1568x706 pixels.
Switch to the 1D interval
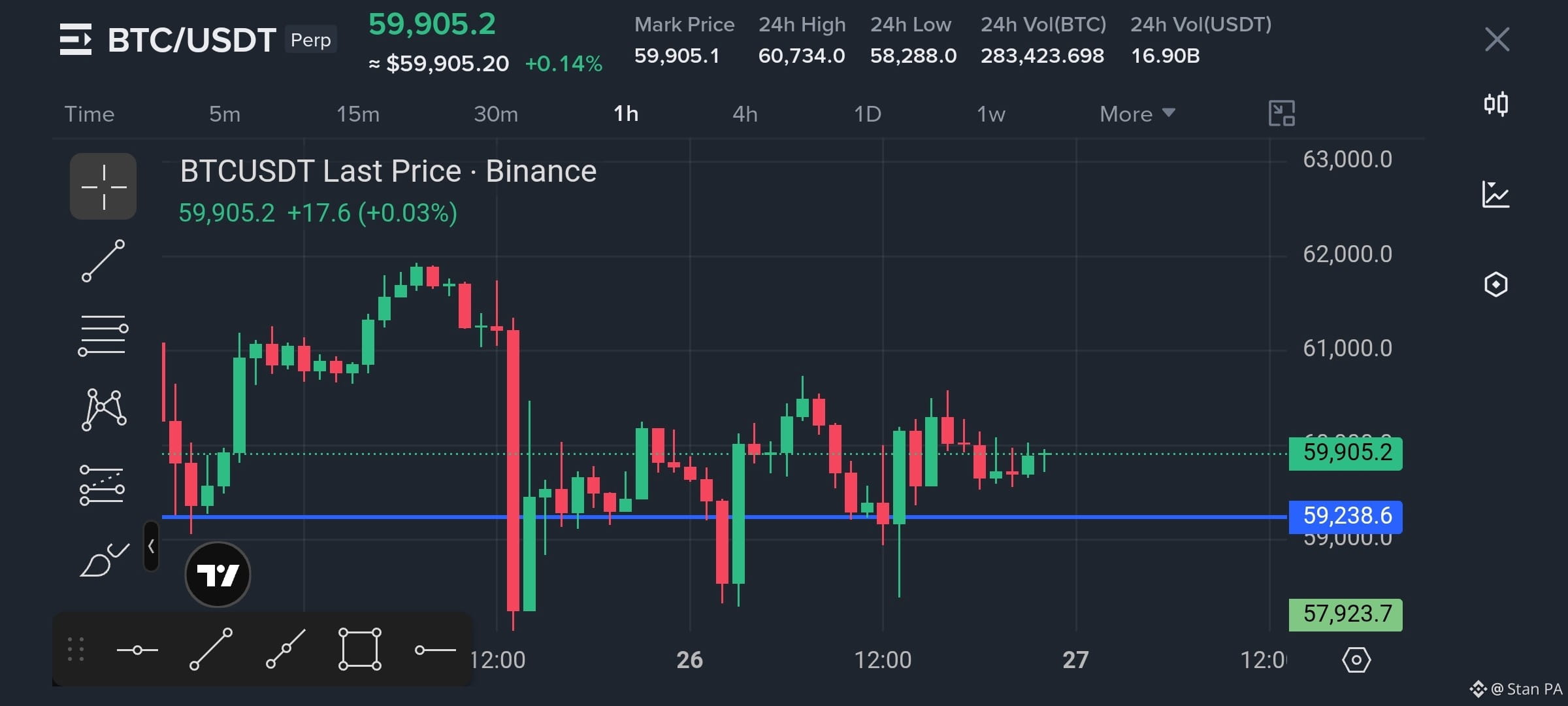tap(868, 114)
